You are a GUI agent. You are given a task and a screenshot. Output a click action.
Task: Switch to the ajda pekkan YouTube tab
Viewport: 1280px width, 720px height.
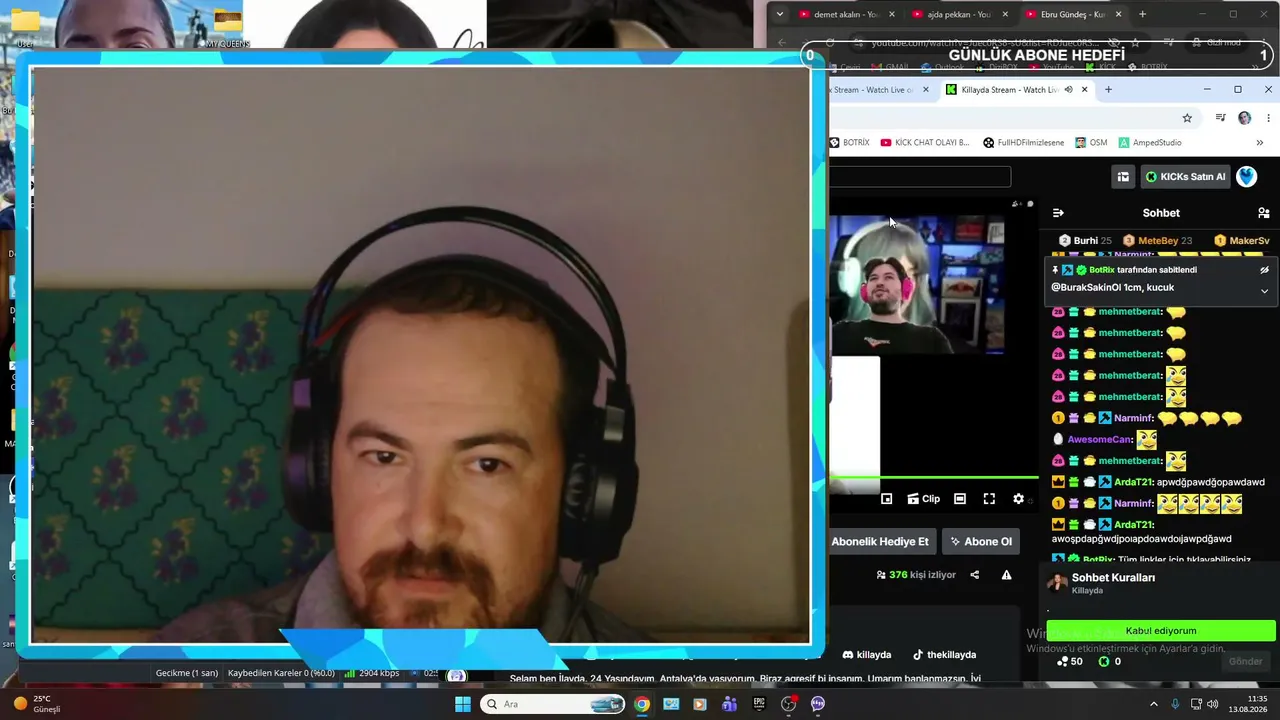(959, 15)
